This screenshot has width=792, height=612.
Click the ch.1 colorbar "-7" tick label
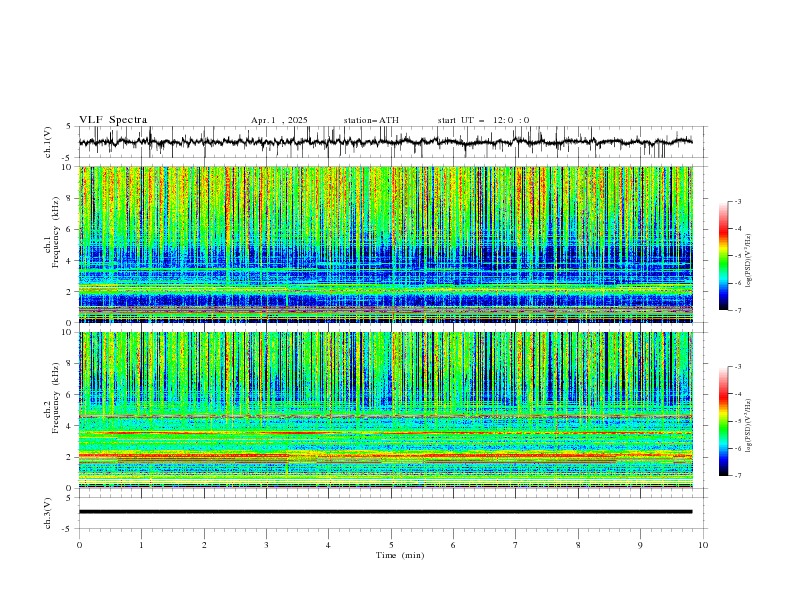pyautogui.click(x=738, y=310)
